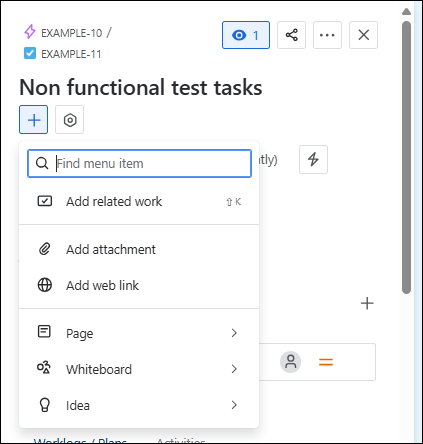
Task: Select Add related work
Action: pos(139,201)
